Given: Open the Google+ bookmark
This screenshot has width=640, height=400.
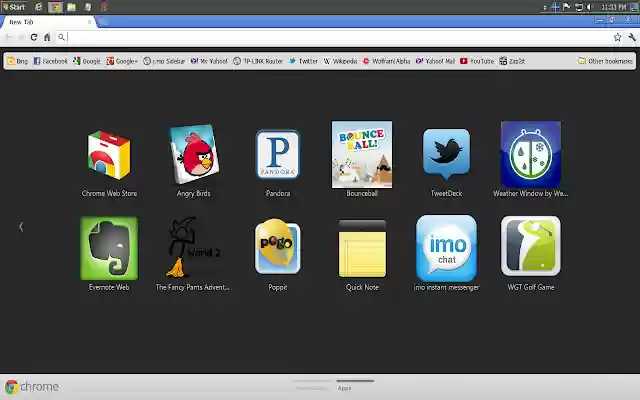Looking at the screenshot, I should 122,61.
